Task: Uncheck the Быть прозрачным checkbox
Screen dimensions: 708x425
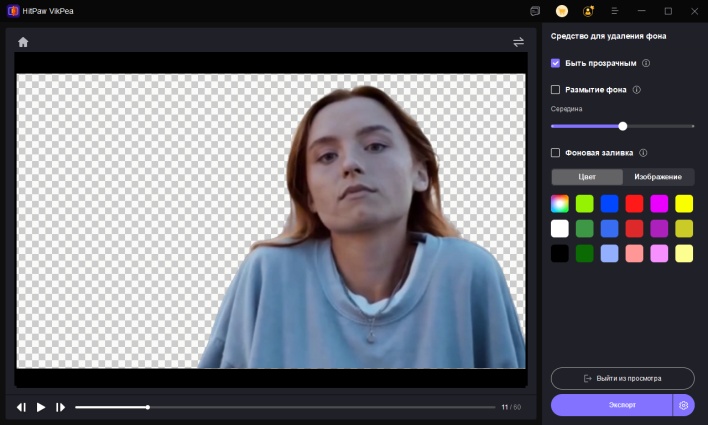Action: click(556, 63)
